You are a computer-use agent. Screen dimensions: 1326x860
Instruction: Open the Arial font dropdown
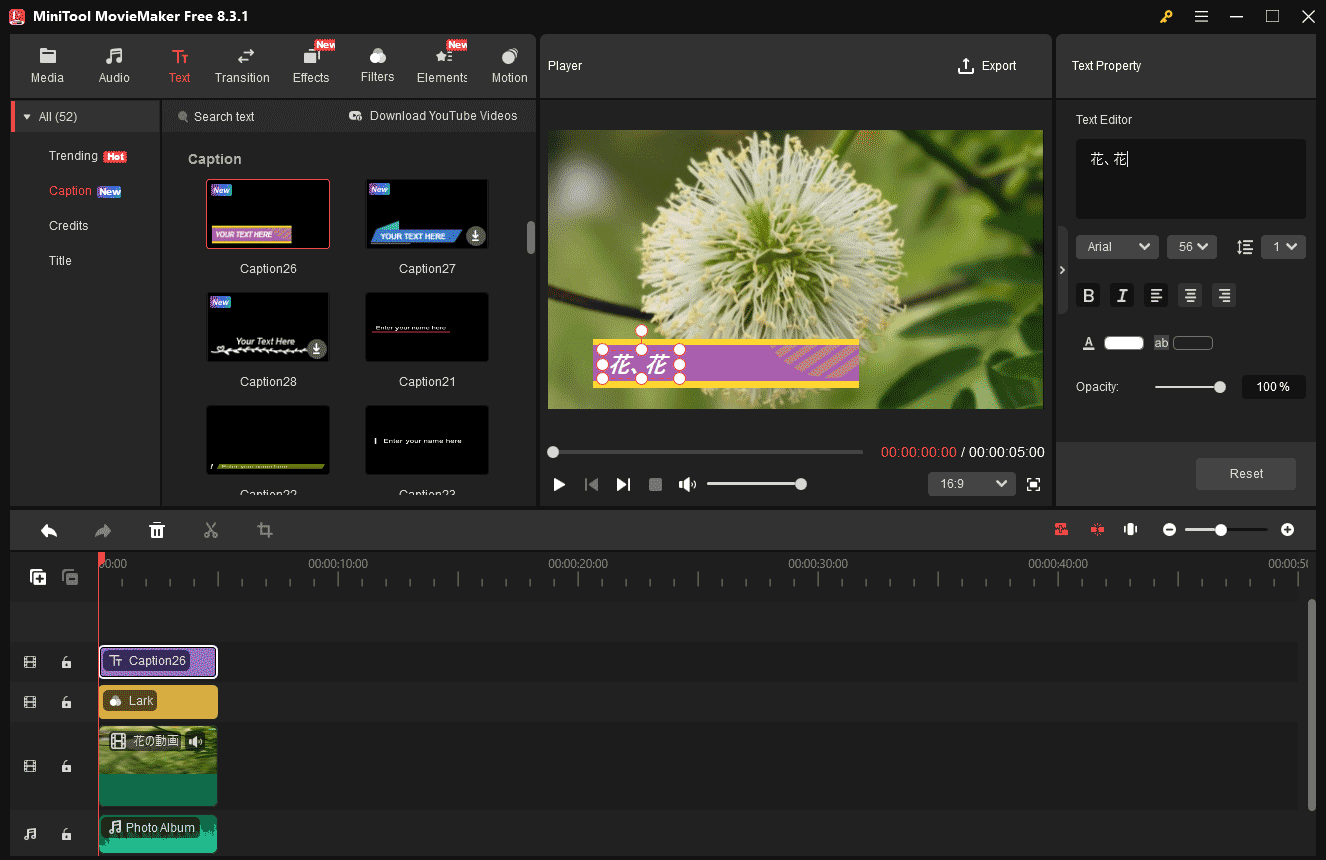(x=1117, y=247)
